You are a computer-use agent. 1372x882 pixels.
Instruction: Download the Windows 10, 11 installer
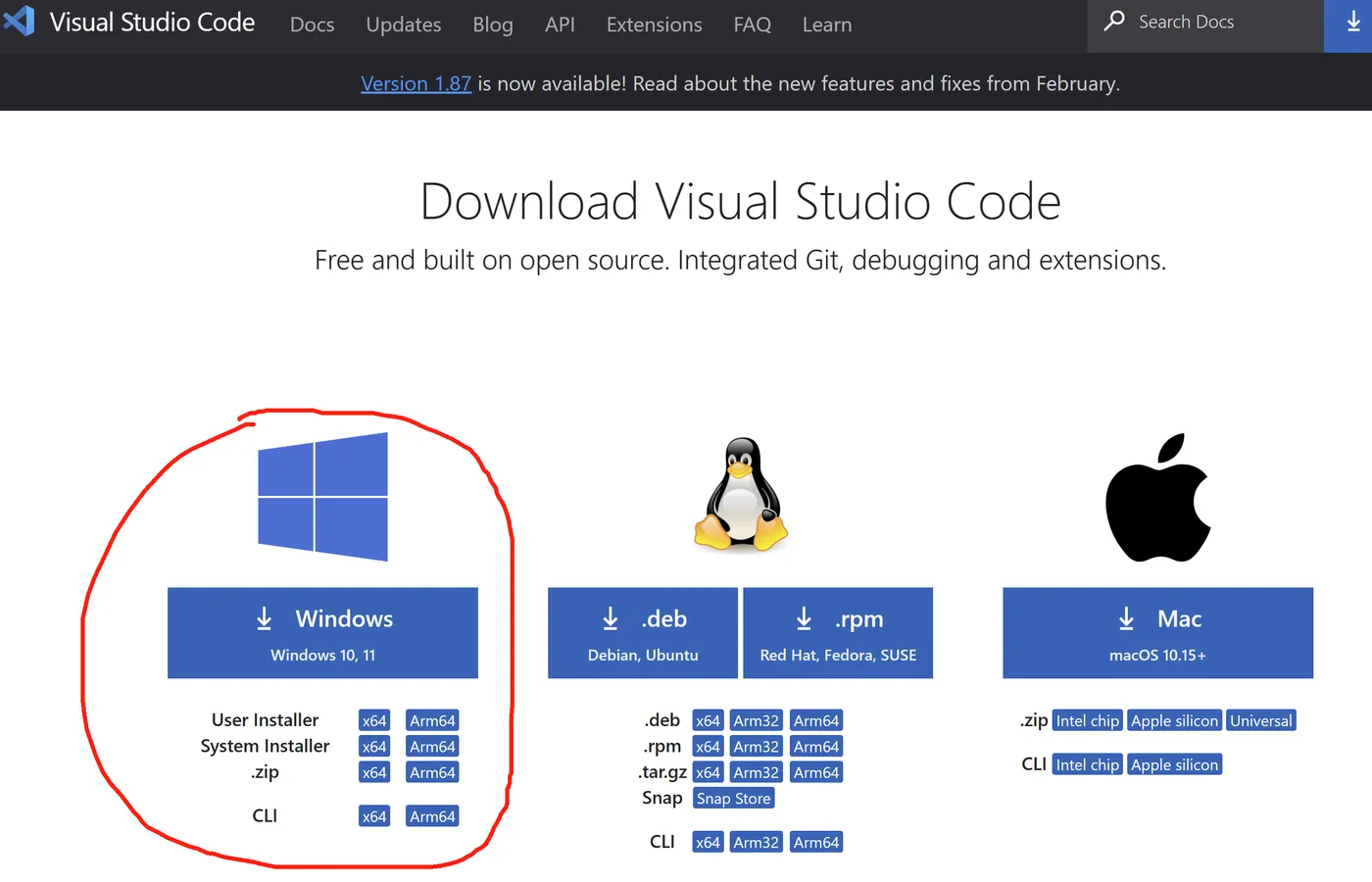(322, 633)
